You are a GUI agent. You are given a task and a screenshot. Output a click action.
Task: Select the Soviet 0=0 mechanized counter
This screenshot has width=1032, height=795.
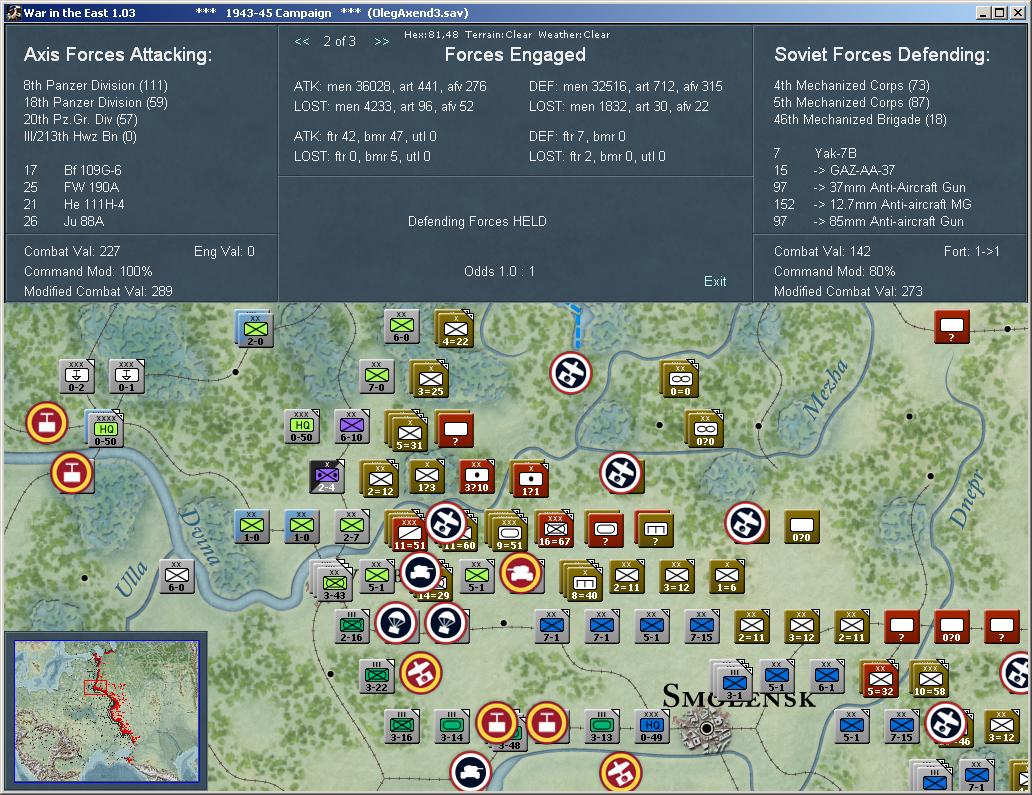point(680,379)
